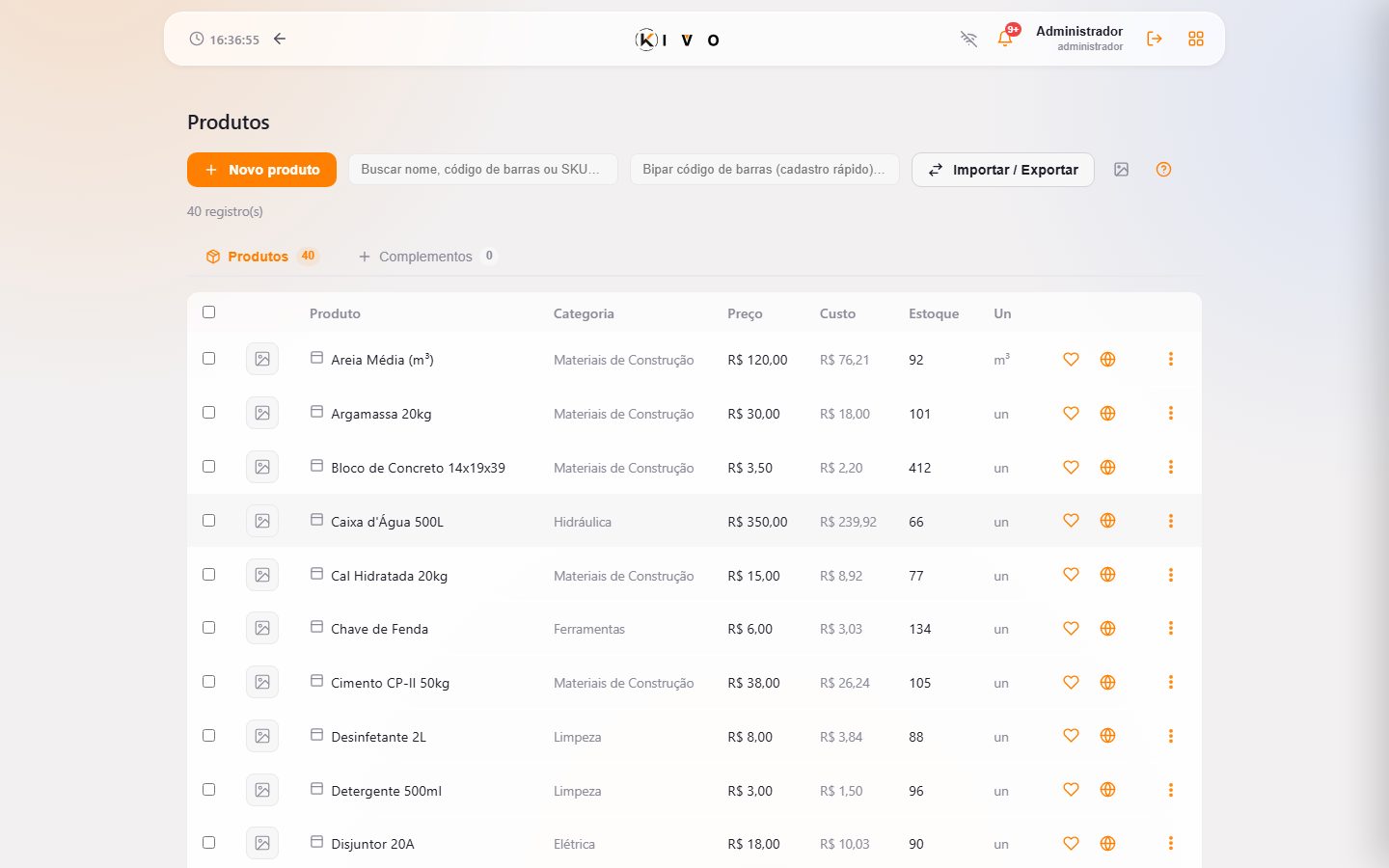1389x868 pixels.
Task: Click the globe icon for Cal Hidratada 20kg
Action: point(1107,575)
